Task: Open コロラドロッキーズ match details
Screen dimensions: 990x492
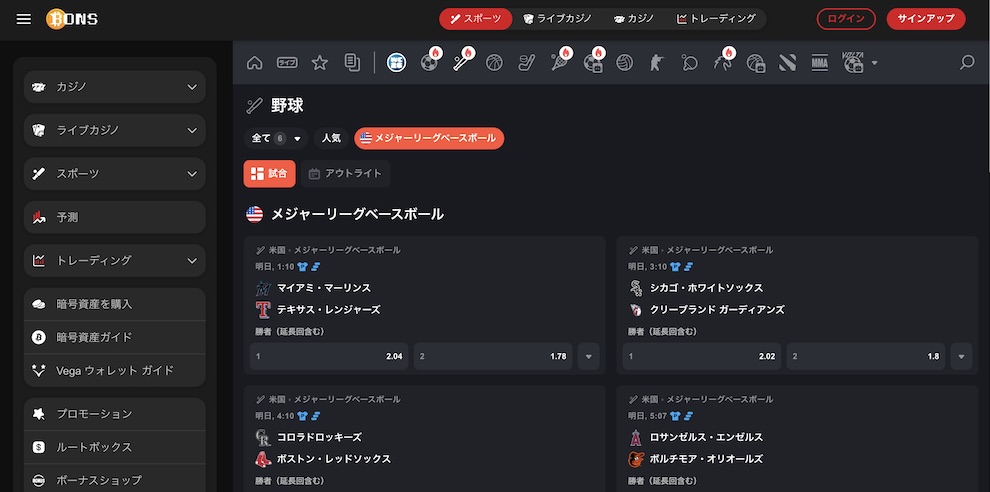Action: click(319, 437)
